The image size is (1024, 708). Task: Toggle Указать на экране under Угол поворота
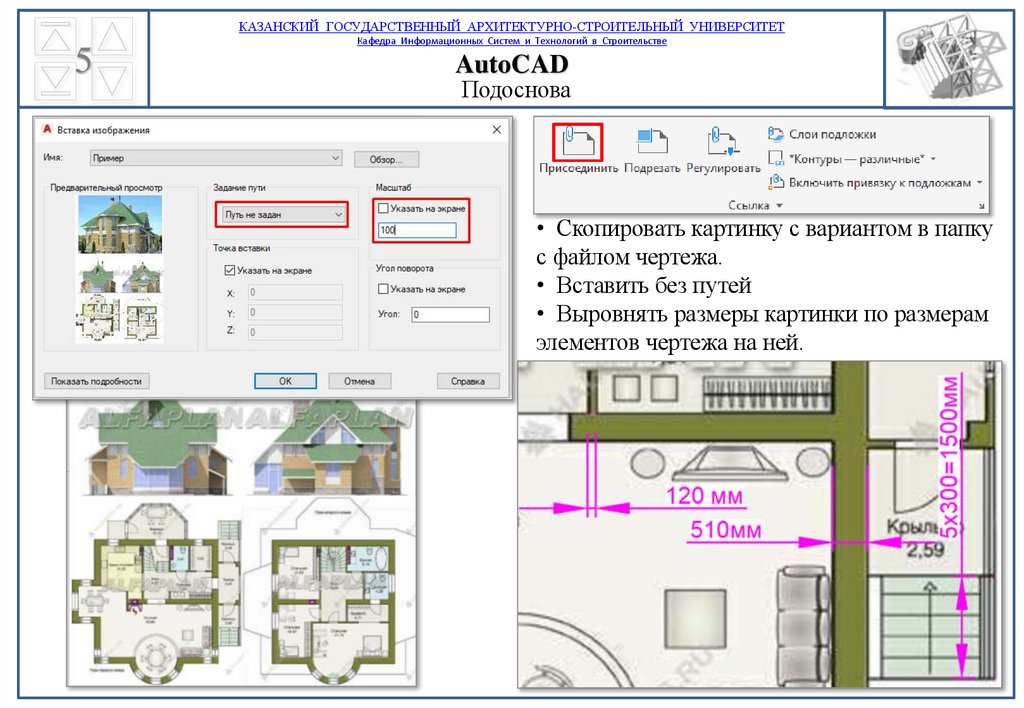383,289
